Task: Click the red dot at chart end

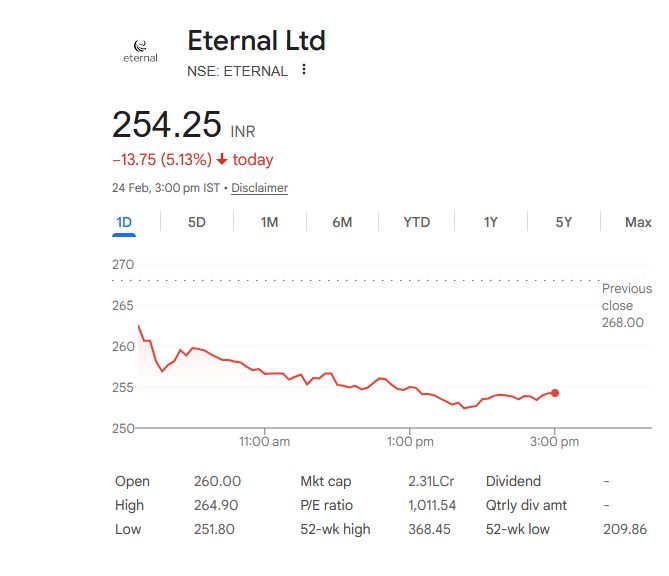Action: pyautogui.click(x=555, y=393)
